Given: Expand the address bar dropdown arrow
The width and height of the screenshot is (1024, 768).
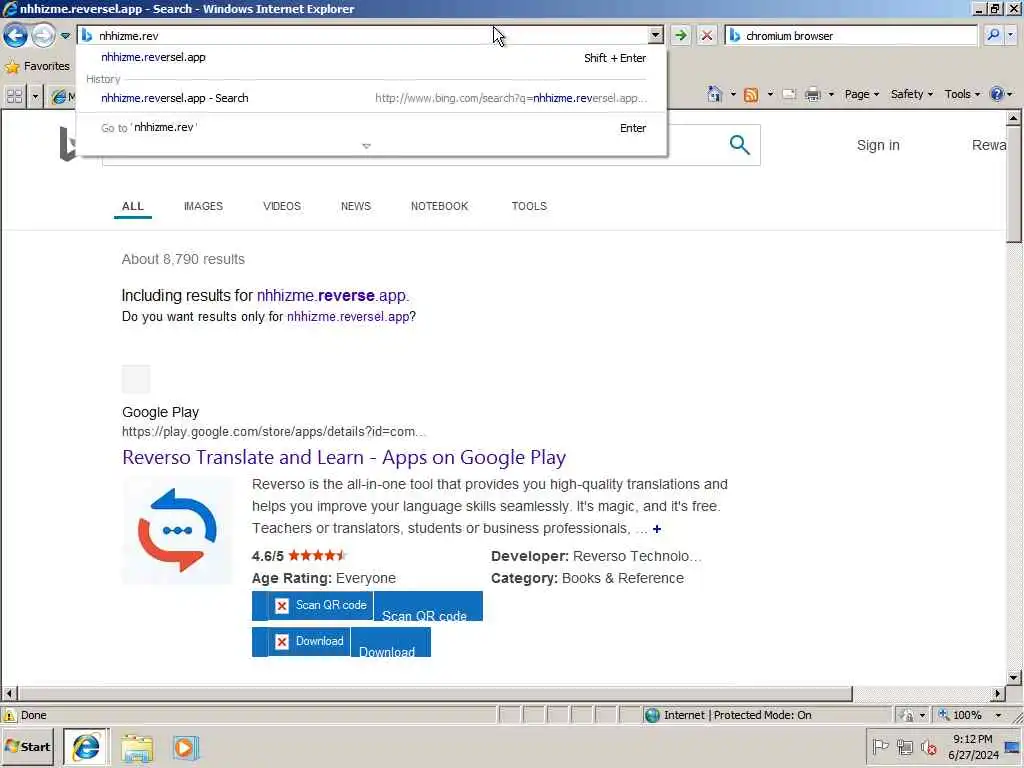Looking at the screenshot, I should pyautogui.click(x=656, y=35).
